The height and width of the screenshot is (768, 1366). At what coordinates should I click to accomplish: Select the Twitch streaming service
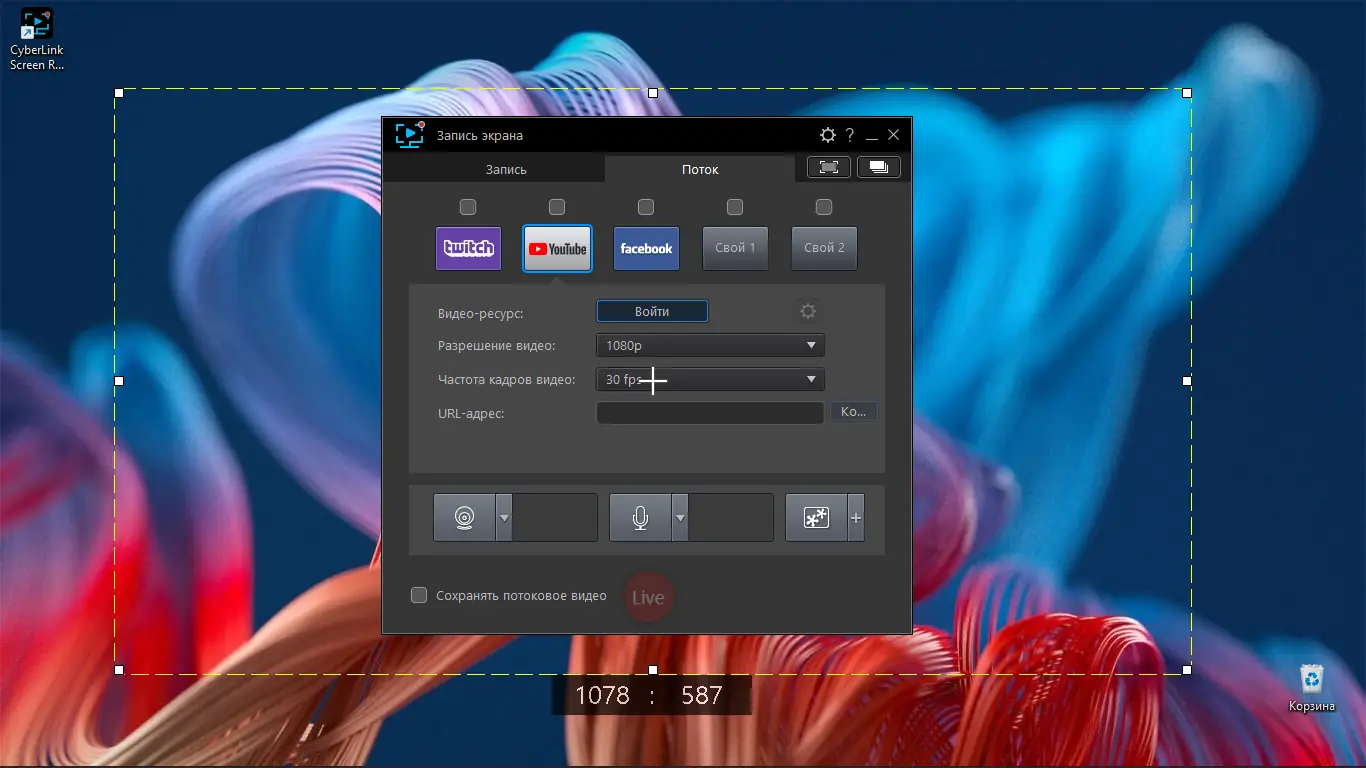pyautogui.click(x=468, y=248)
